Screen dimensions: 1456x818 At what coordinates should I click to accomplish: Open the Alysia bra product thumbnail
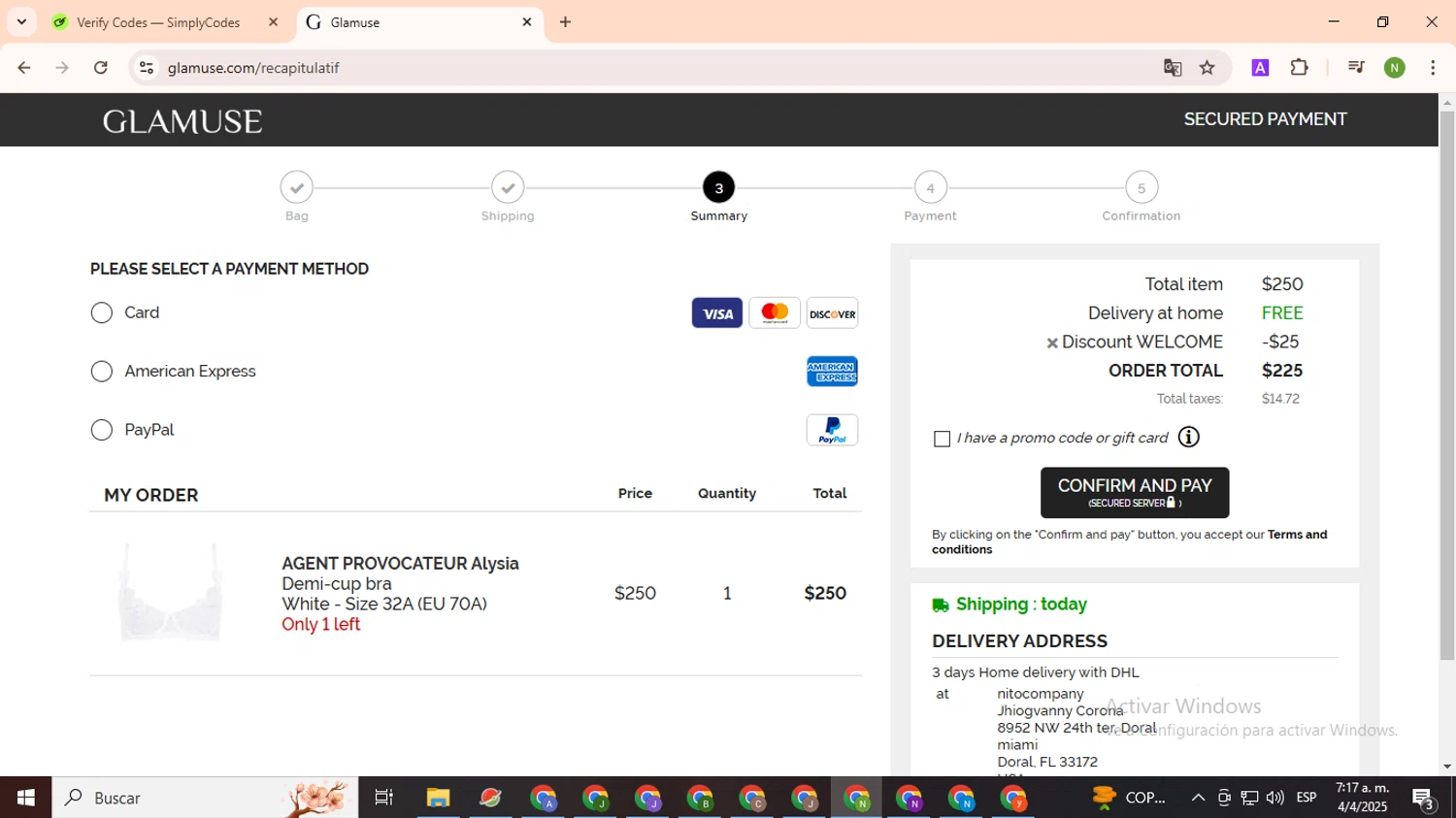(171, 593)
